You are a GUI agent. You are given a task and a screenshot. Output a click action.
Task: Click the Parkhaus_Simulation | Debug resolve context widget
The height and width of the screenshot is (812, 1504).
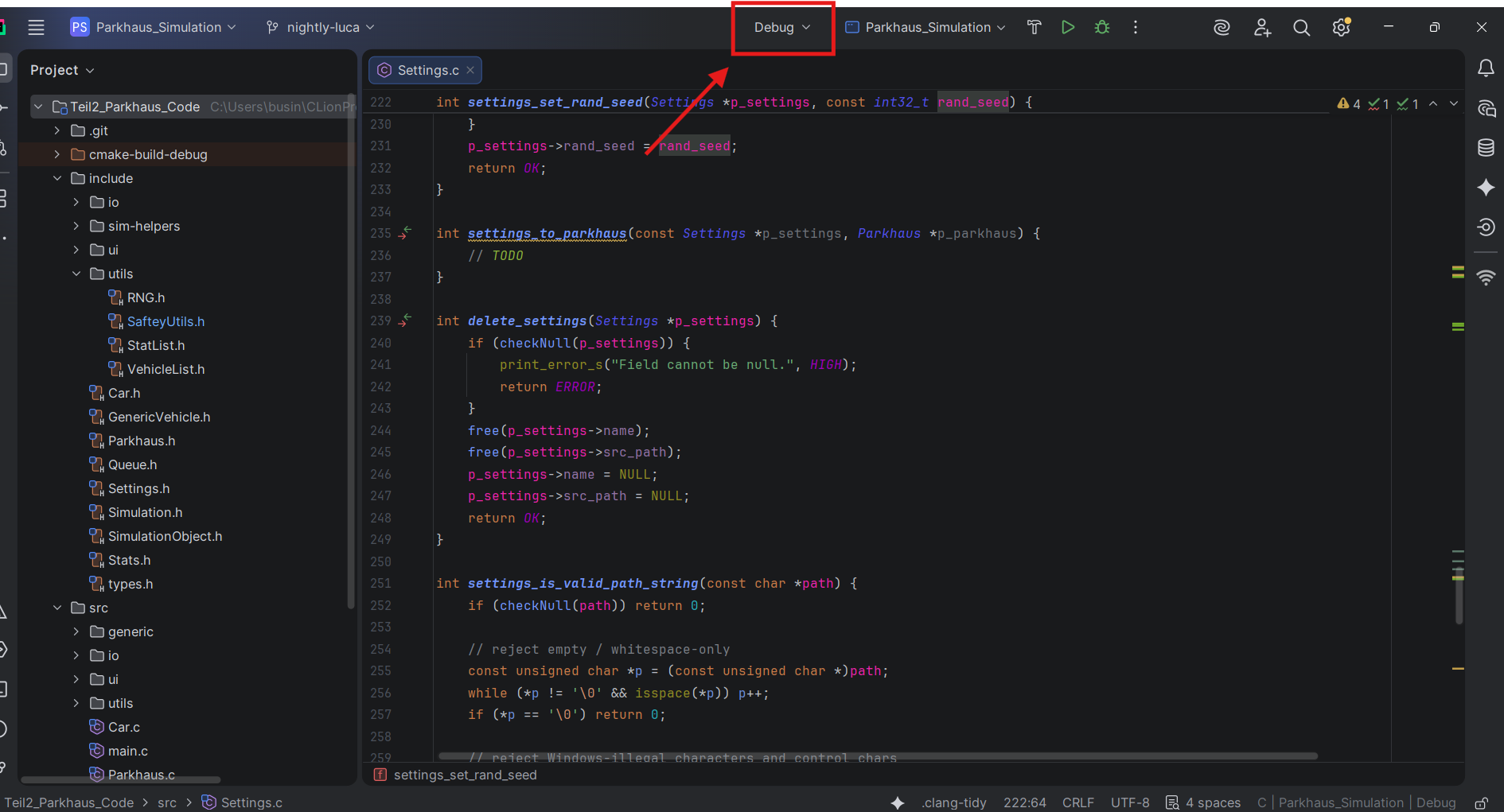tap(1357, 802)
